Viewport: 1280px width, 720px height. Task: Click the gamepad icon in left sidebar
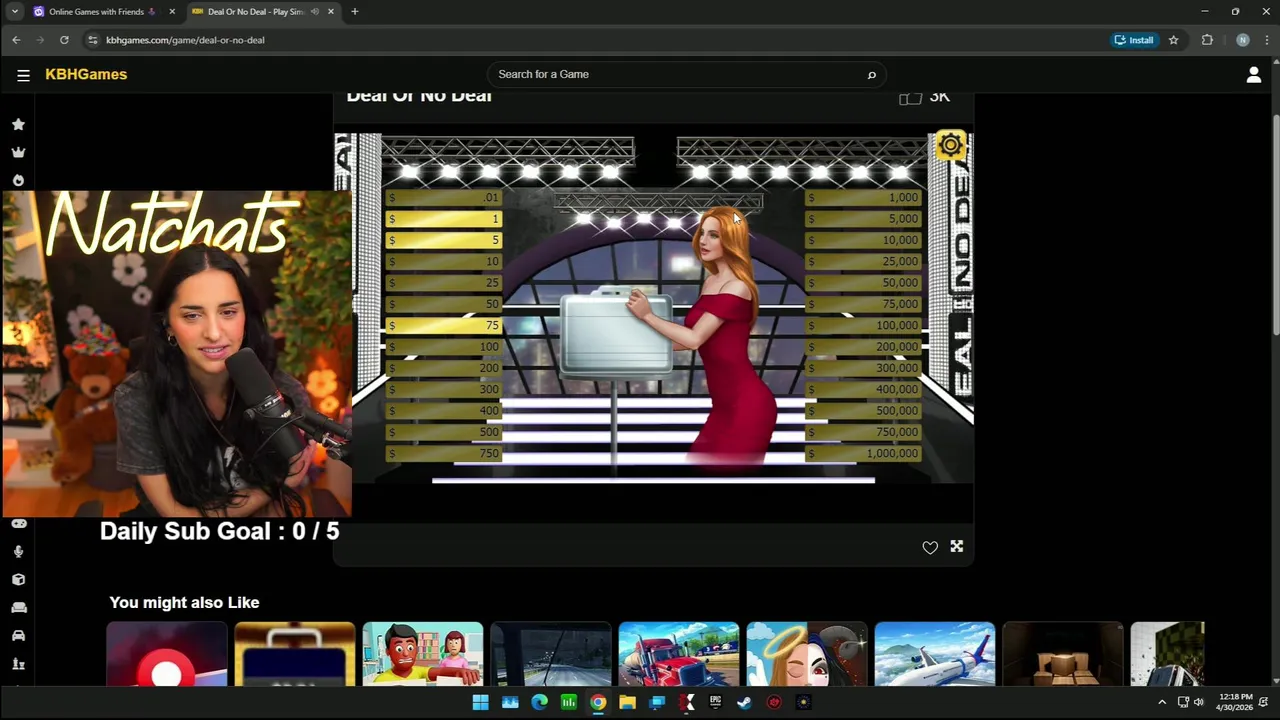[x=18, y=523]
